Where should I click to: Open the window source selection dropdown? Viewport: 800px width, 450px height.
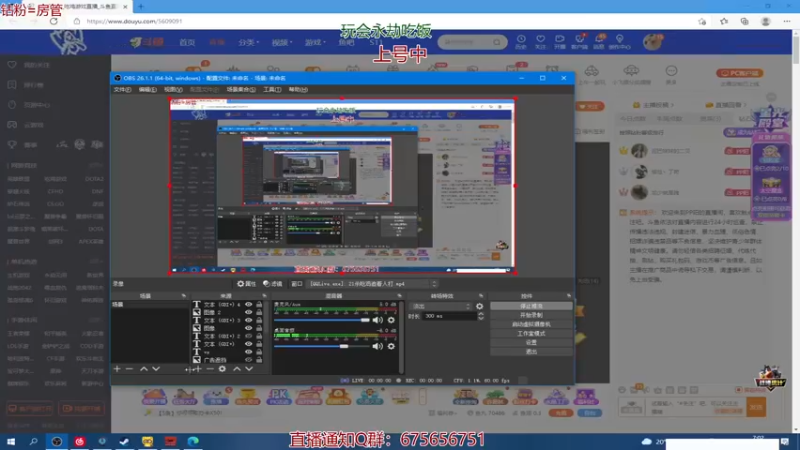tap(372, 284)
